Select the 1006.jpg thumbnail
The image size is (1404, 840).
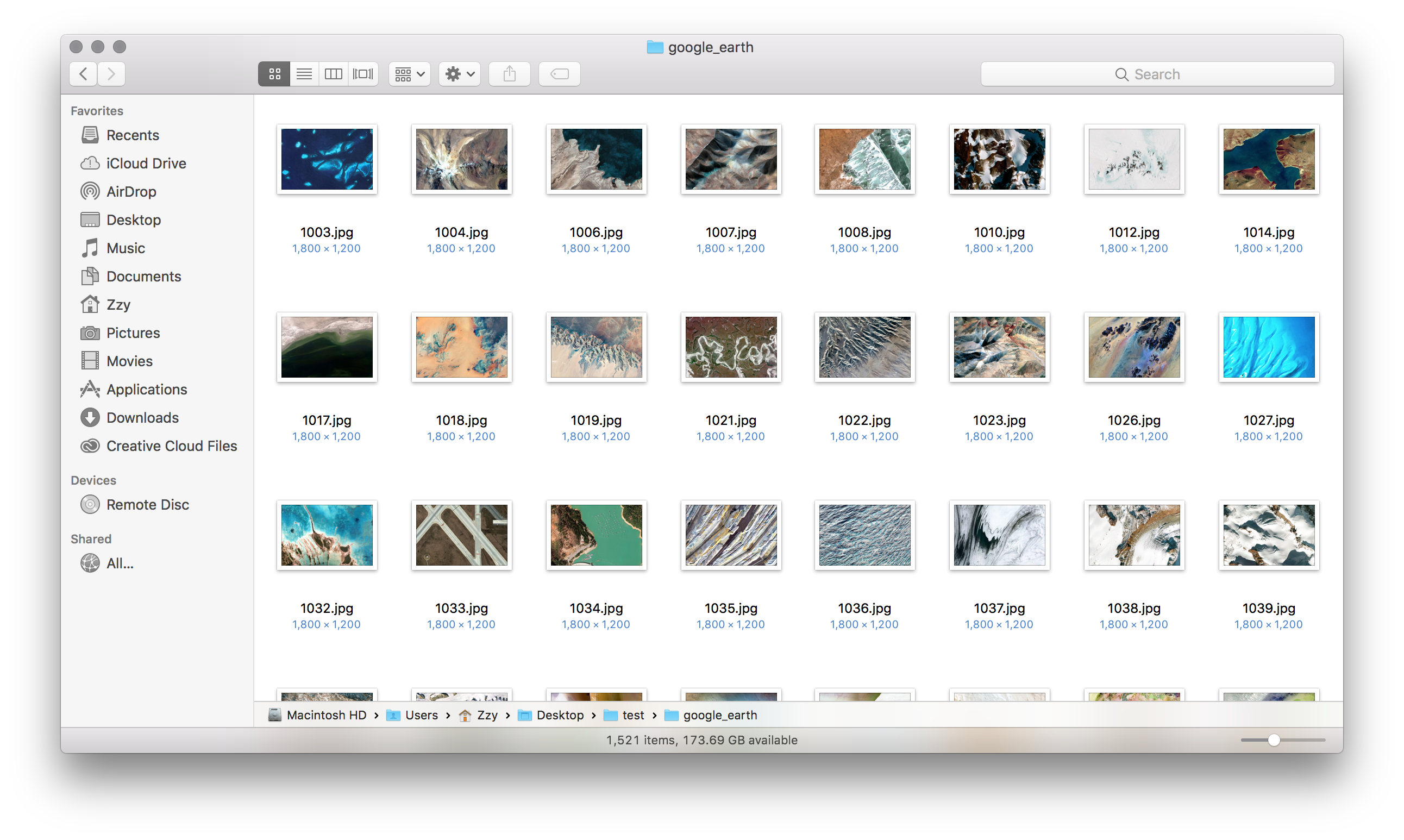597,159
